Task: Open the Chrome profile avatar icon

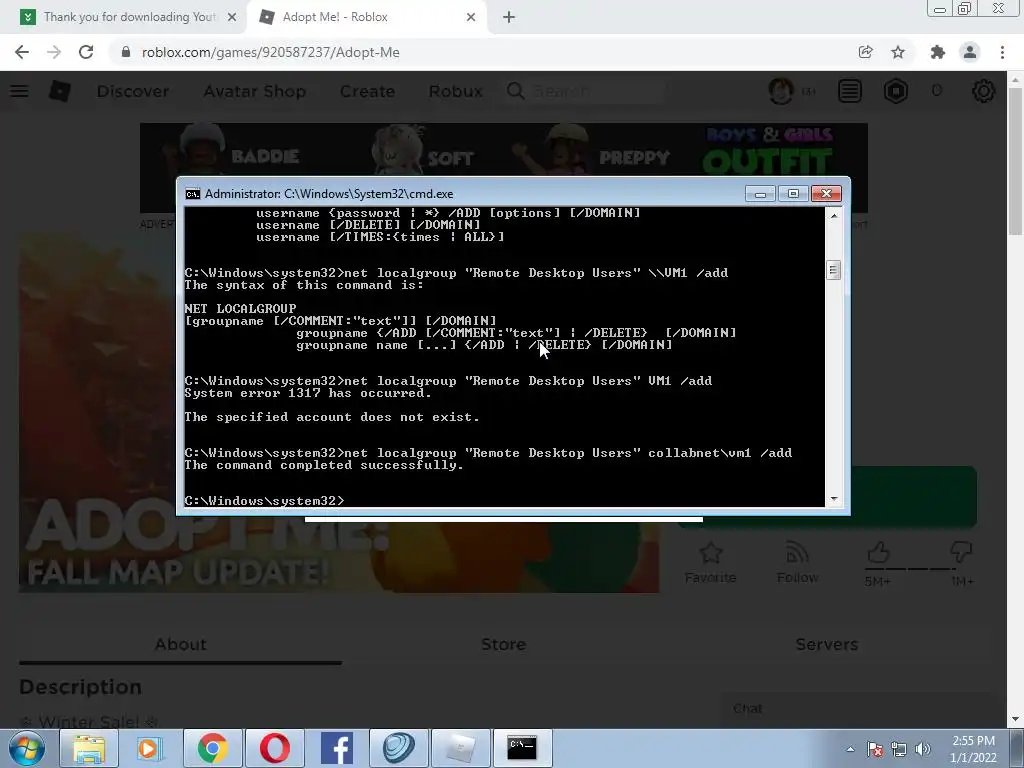Action: [970, 52]
